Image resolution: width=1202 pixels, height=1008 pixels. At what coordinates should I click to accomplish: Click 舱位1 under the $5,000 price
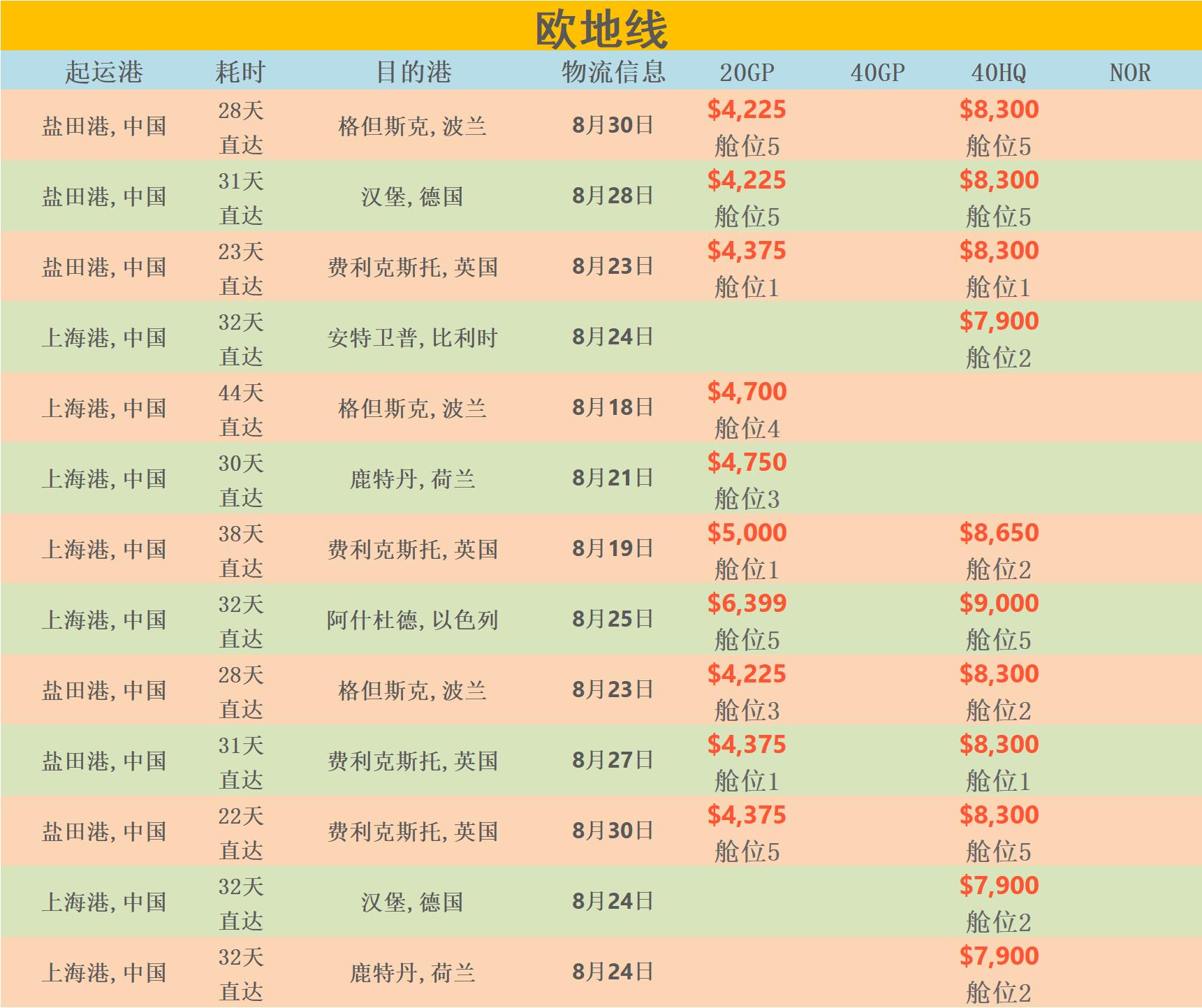coord(747,569)
